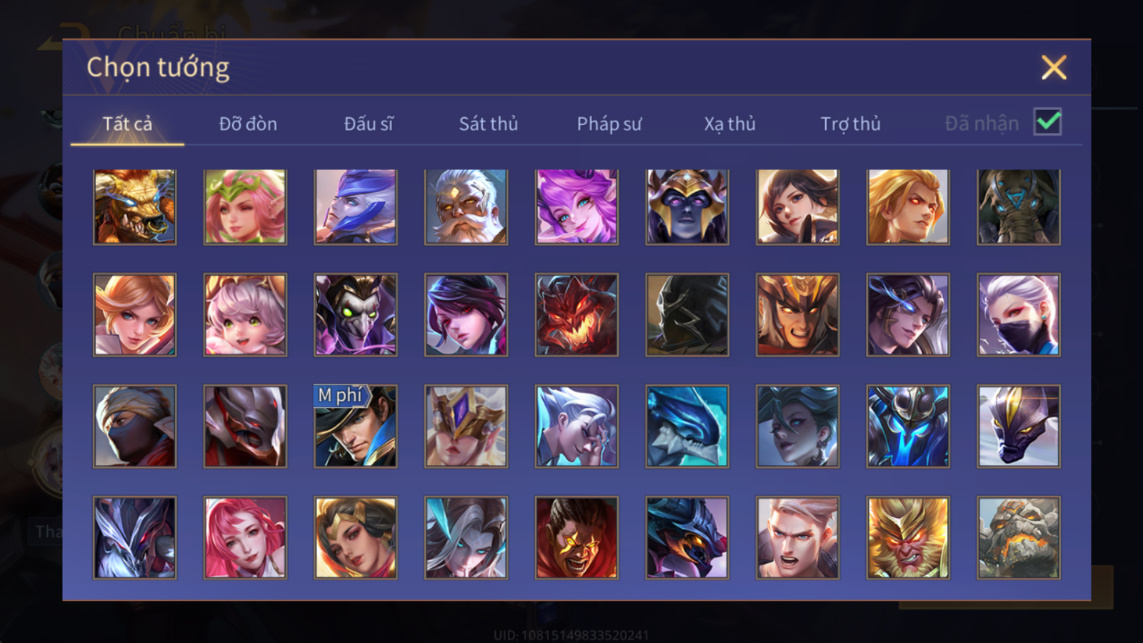The image size is (1143, 643).
Task: Close the Chọn tướng dialog
Action: pyautogui.click(x=1054, y=67)
